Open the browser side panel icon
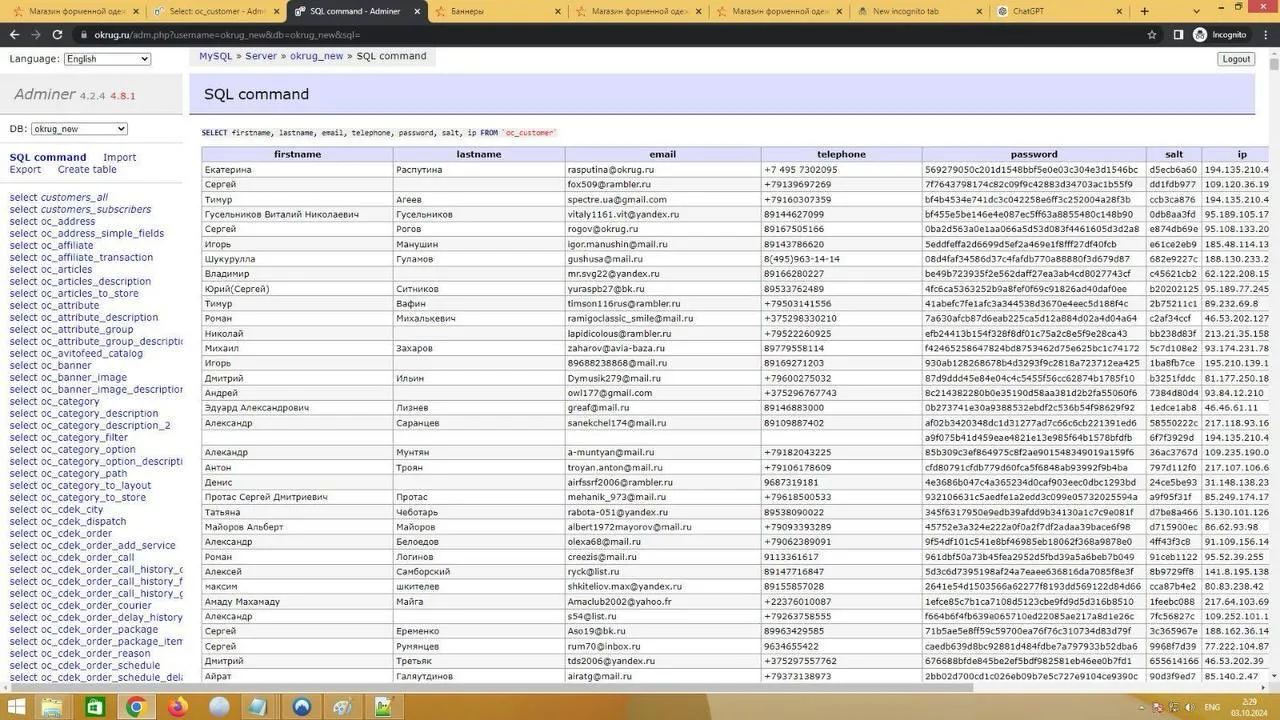This screenshot has height=720, width=1280. (x=1177, y=35)
